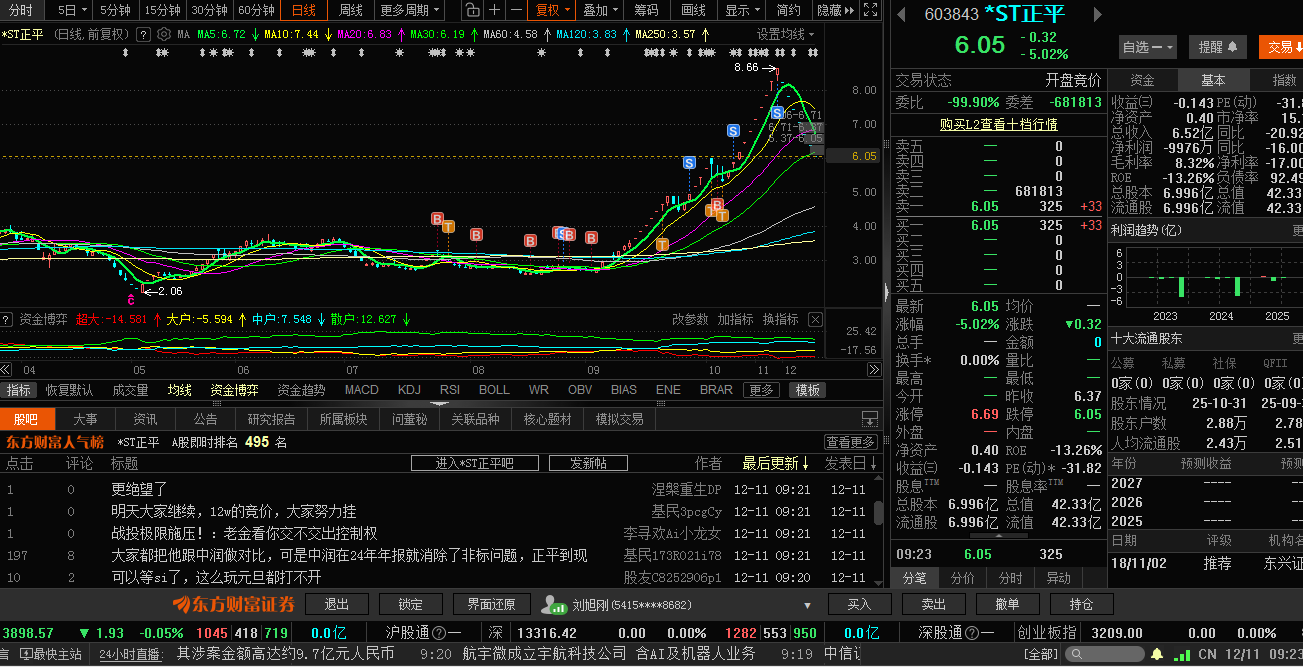Image resolution: width=1303 pixels, height=668 pixels.
Task: Toggle the KDJ indicator
Action: click(409, 390)
